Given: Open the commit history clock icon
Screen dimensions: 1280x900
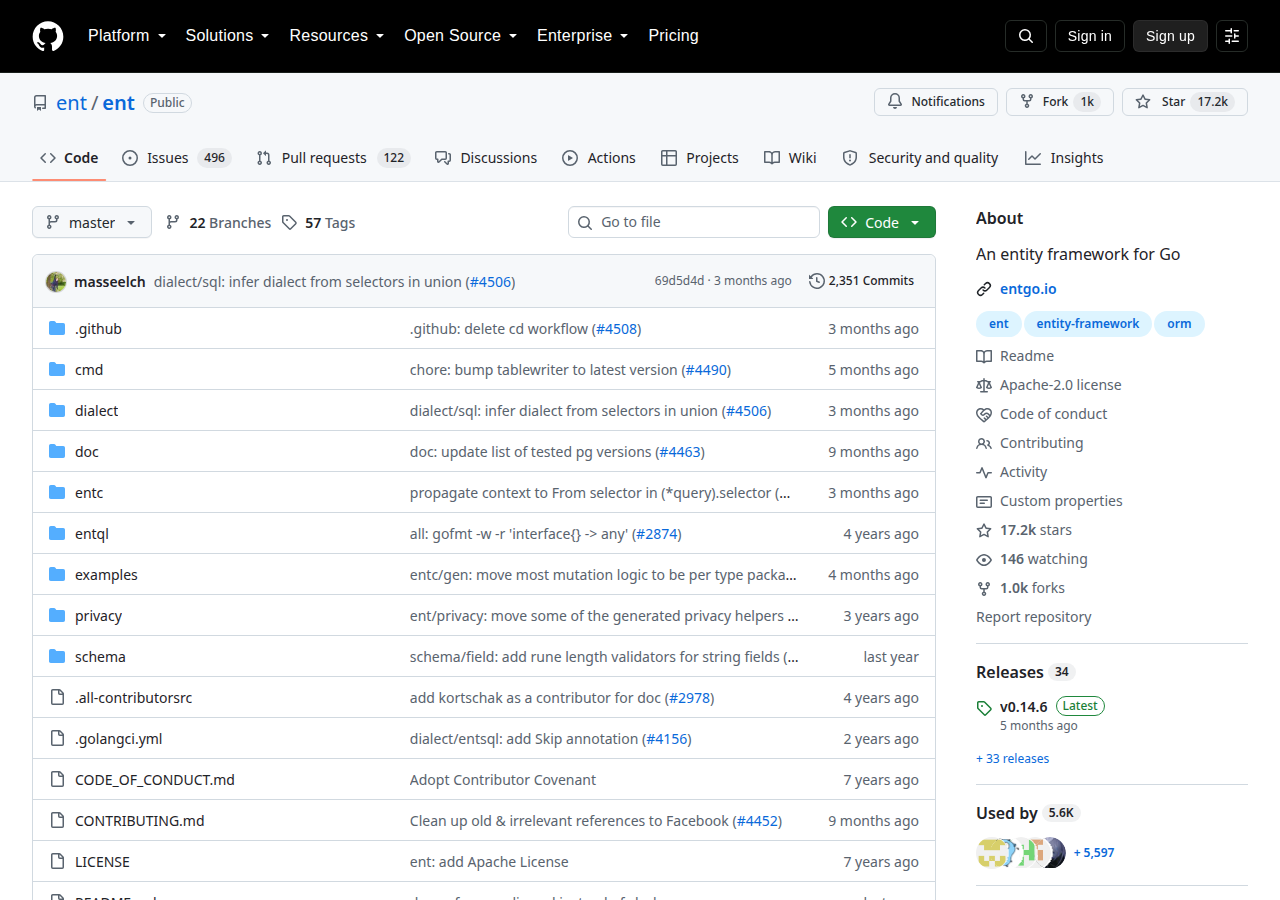Looking at the screenshot, I should (817, 281).
